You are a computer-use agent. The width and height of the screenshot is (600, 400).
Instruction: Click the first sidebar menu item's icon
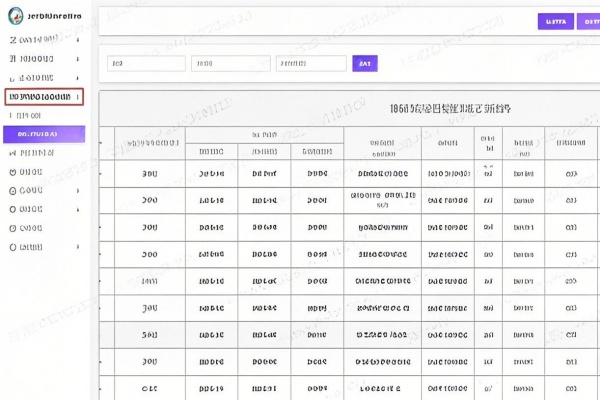(12, 40)
